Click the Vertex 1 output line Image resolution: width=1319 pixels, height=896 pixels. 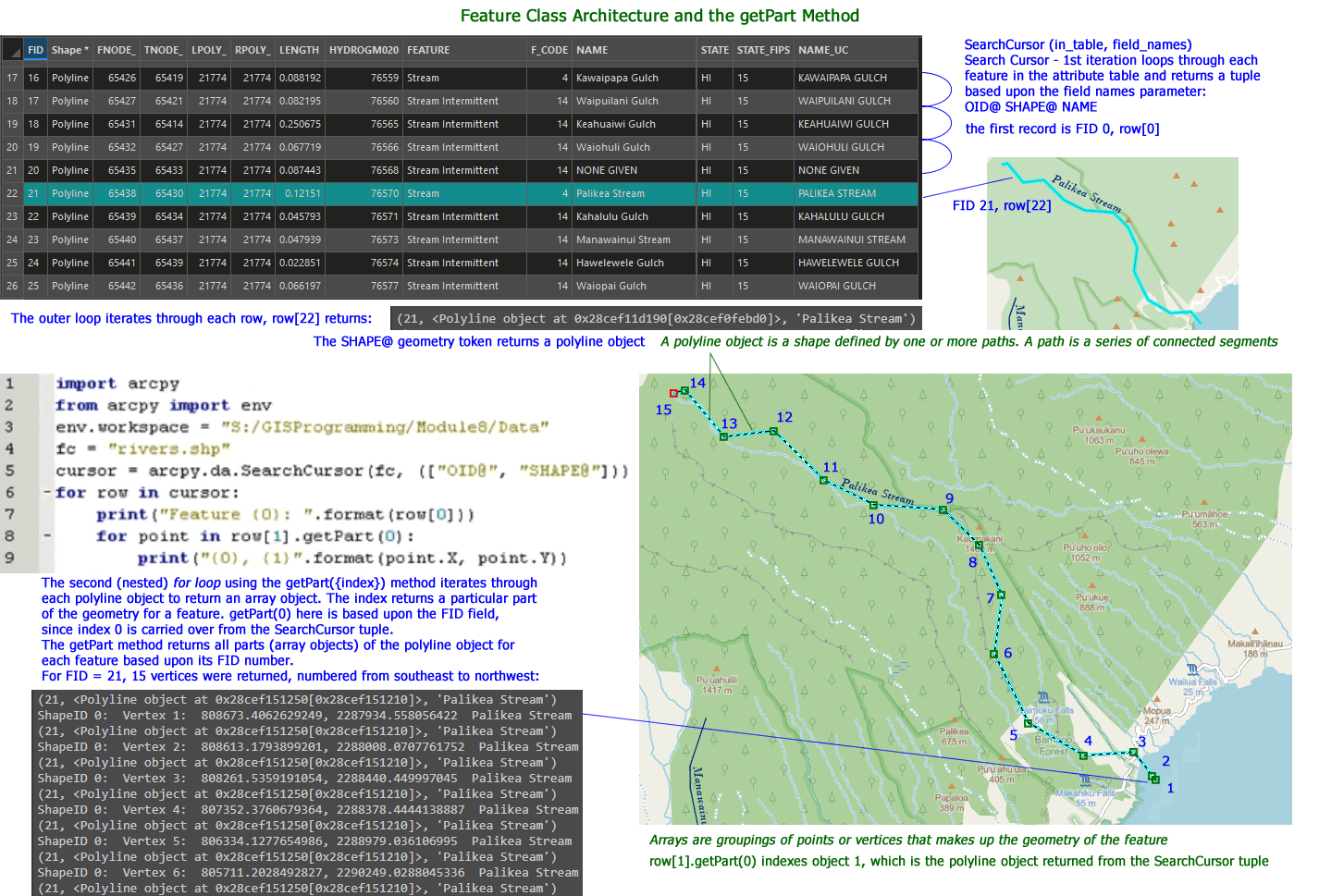(x=304, y=715)
